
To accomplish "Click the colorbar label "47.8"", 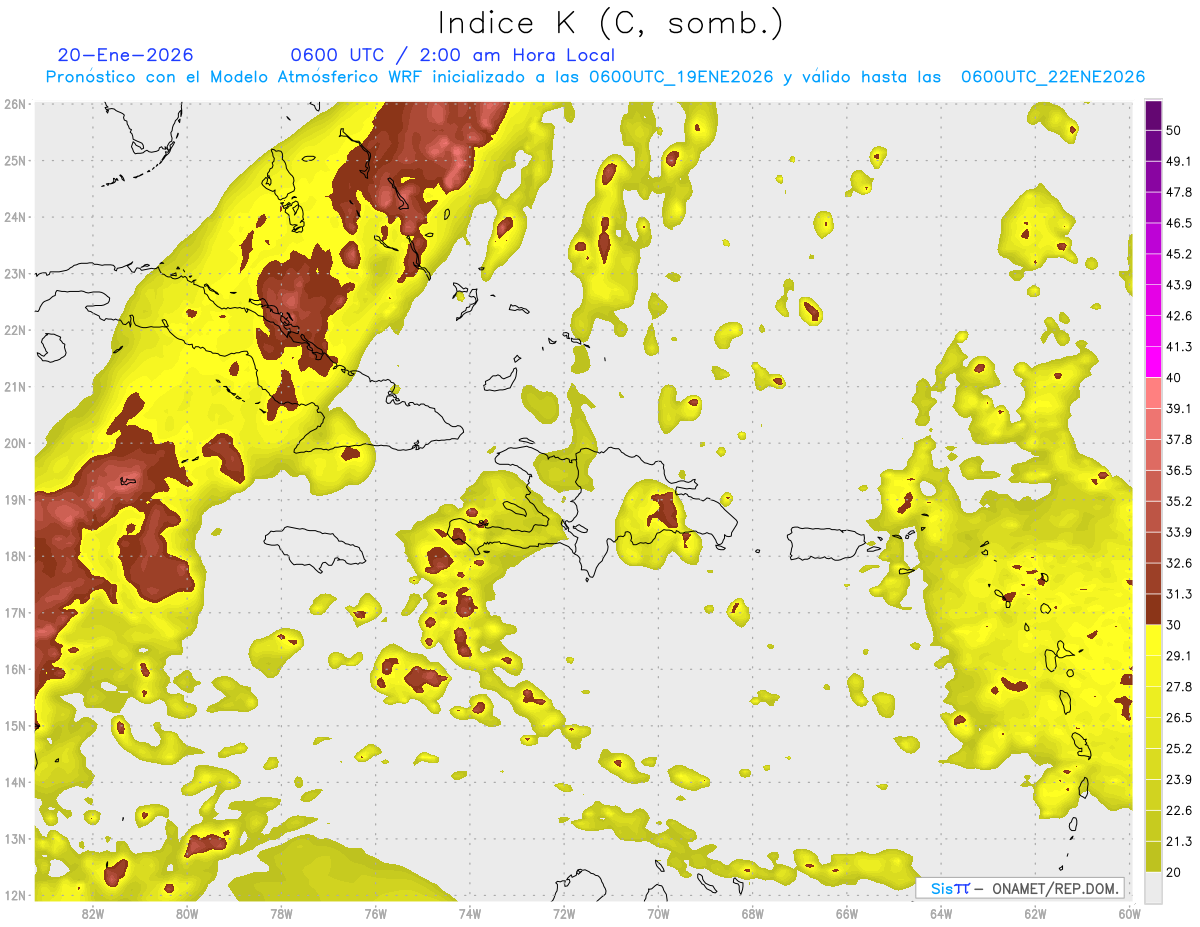I will pos(1178,192).
